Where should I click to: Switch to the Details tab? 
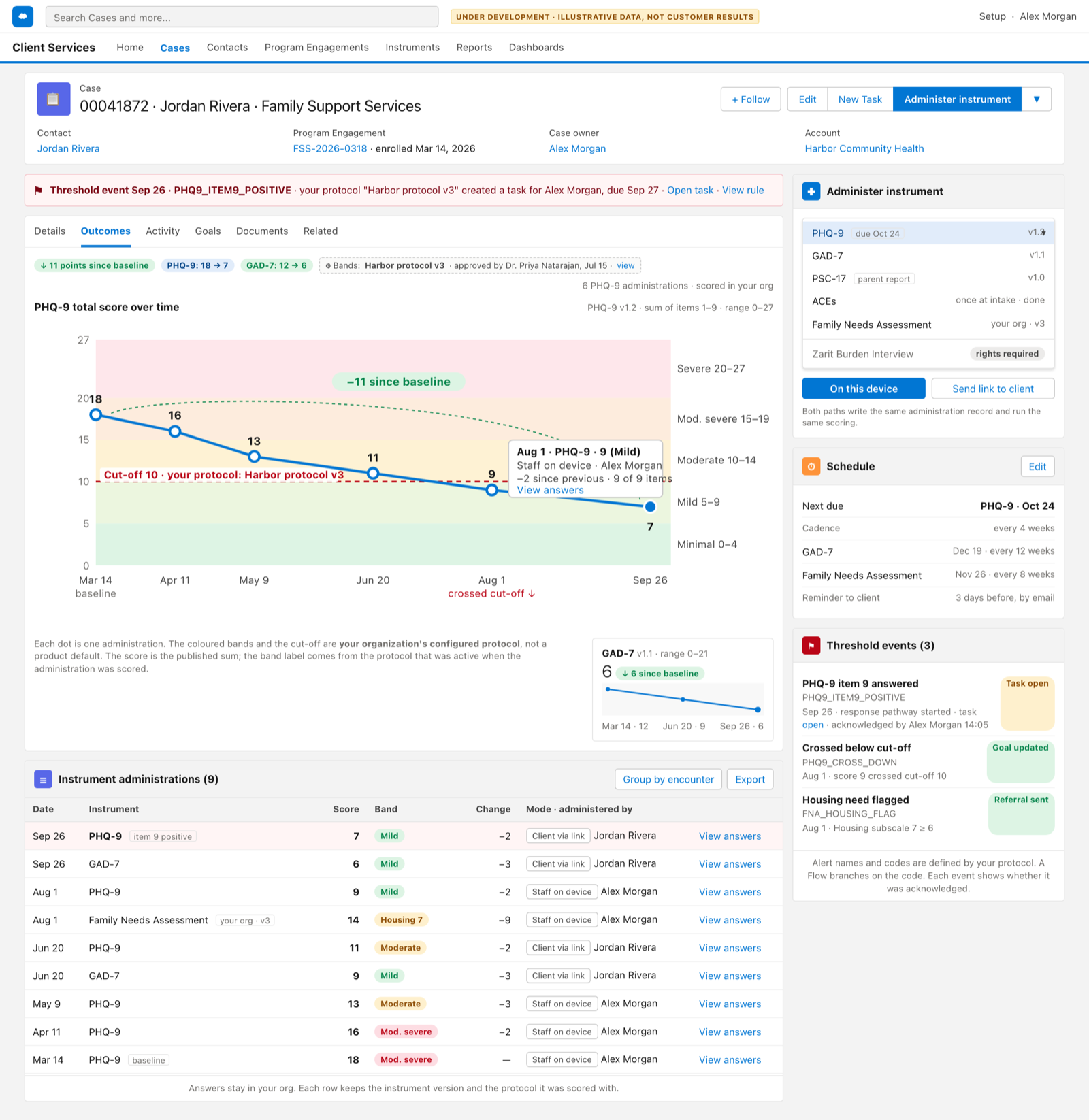click(50, 231)
